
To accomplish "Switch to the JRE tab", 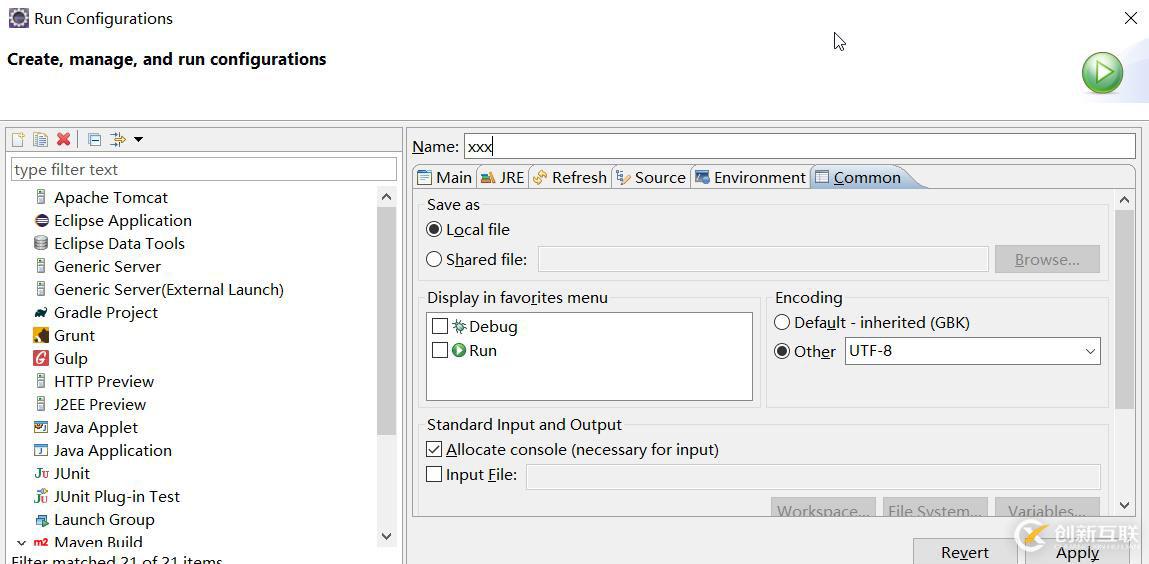I will [503, 177].
